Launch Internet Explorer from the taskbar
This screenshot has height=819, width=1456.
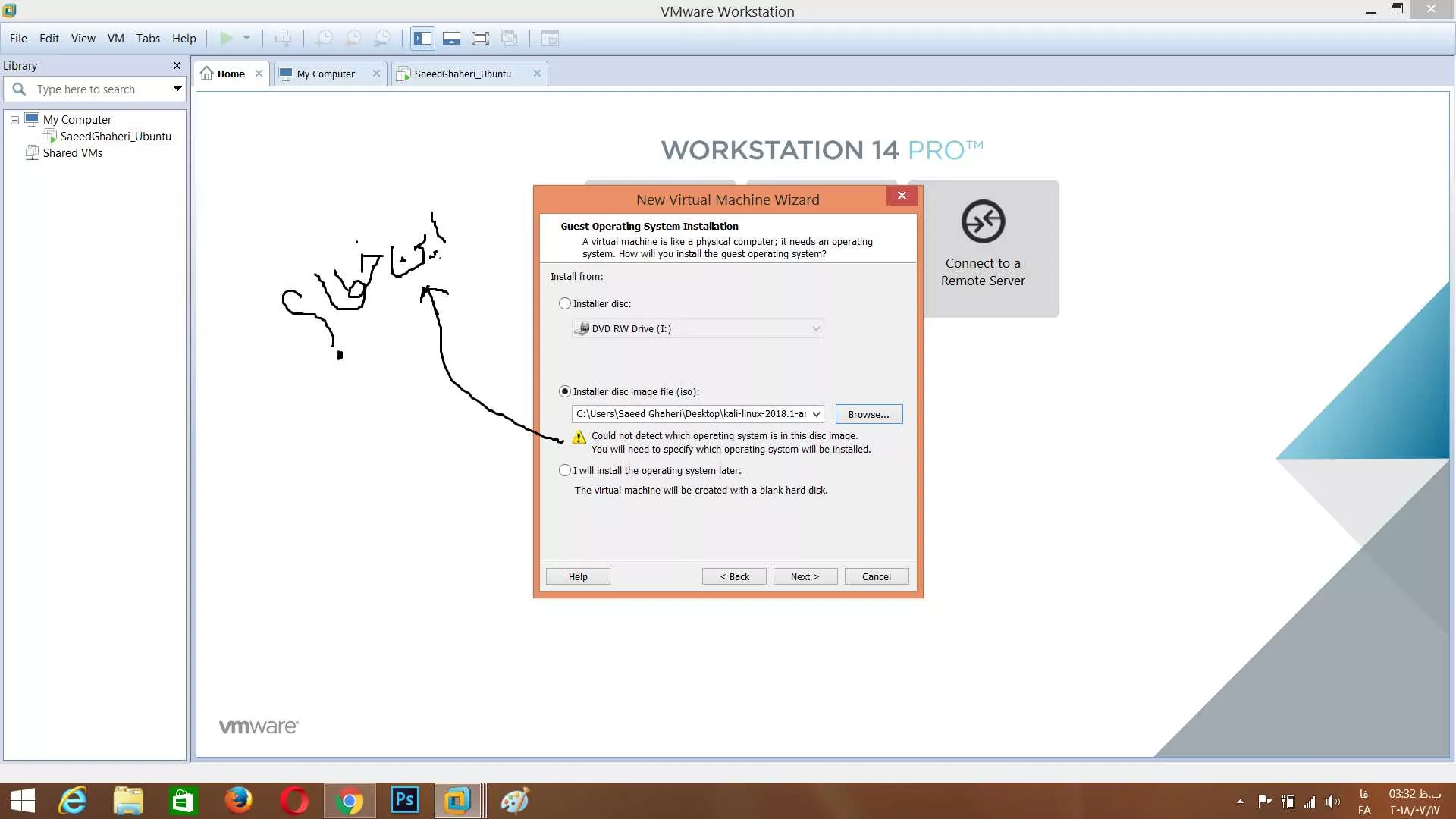[74, 801]
